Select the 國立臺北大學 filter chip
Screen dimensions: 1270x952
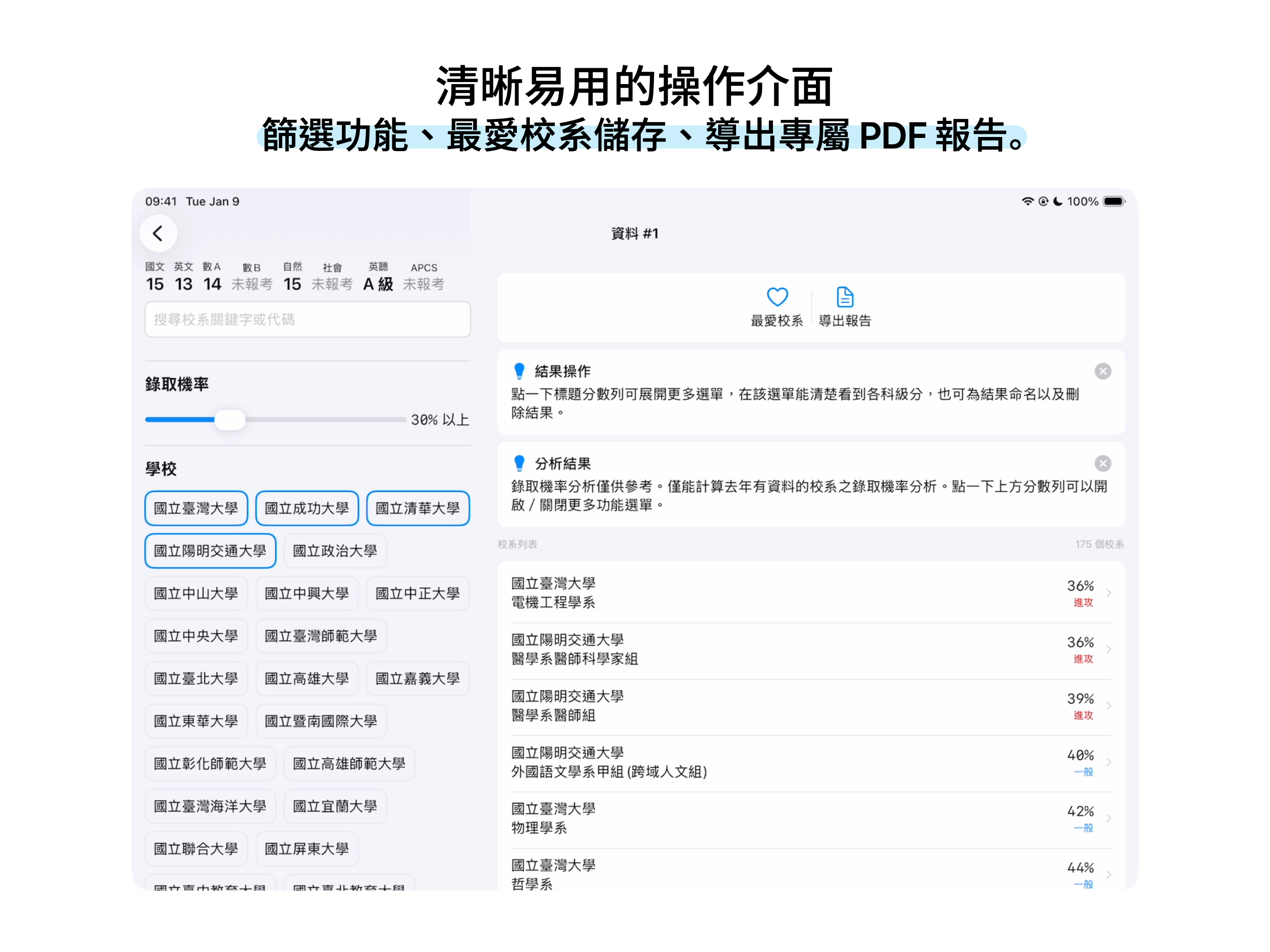[196, 679]
